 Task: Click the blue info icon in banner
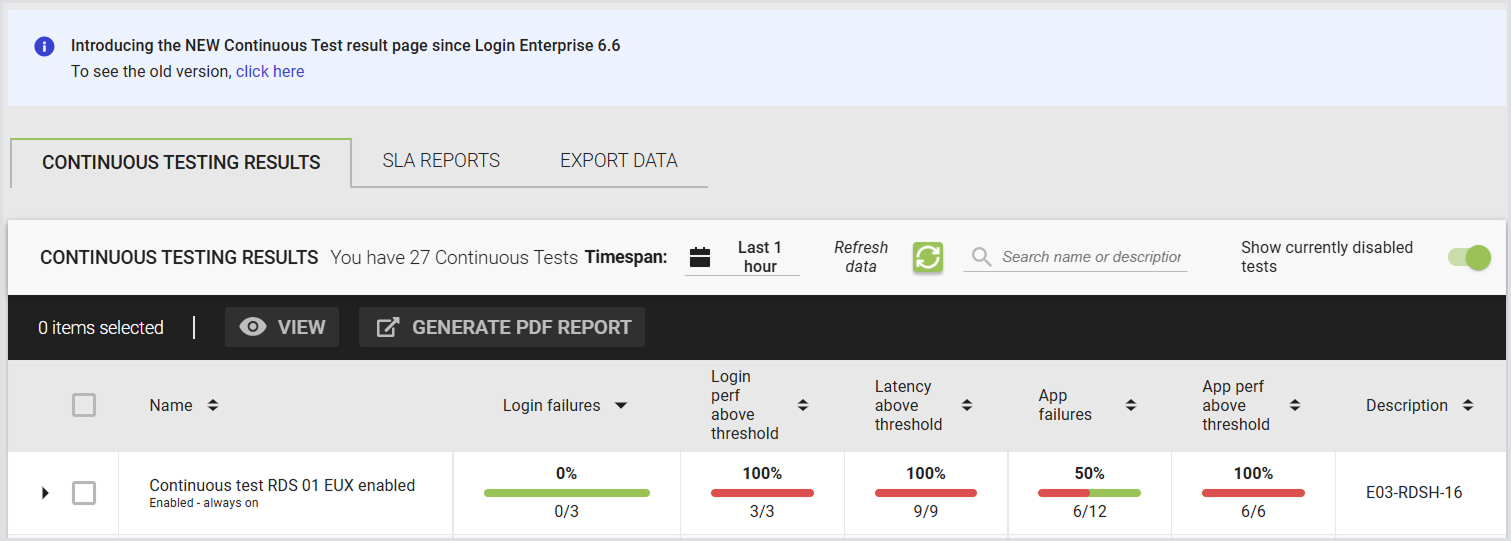(x=44, y=46)
